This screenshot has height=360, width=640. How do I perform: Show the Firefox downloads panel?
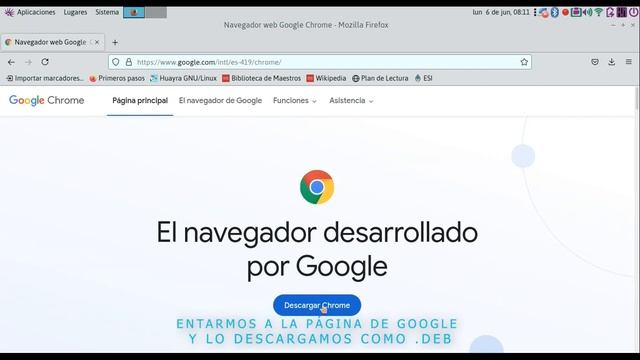click(611, 62)
